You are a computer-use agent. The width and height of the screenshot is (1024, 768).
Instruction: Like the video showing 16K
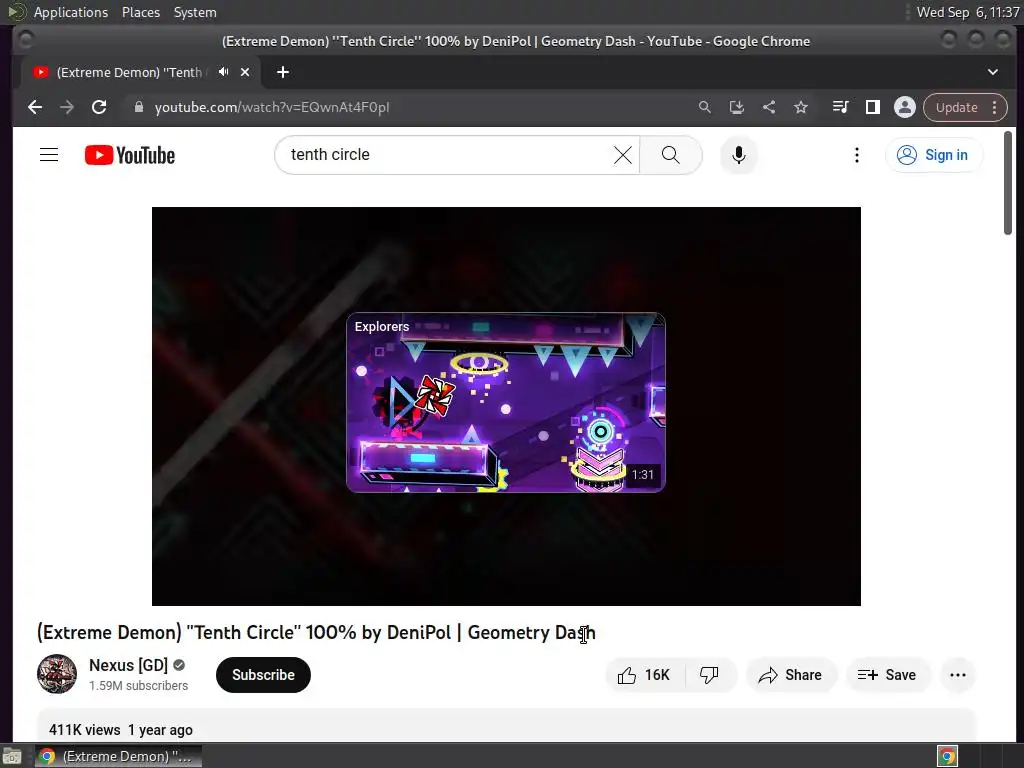coord(645,675)
